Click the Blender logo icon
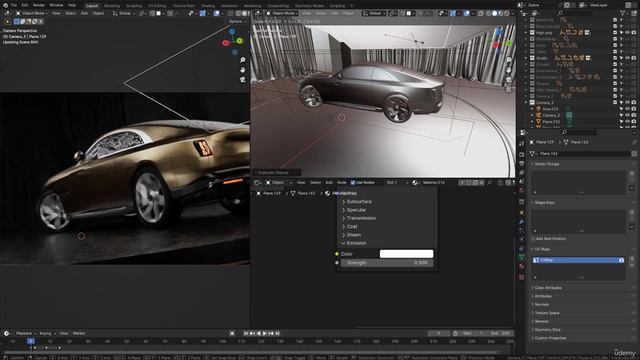This screenshot has height=360, width=640. coord(5,5)
